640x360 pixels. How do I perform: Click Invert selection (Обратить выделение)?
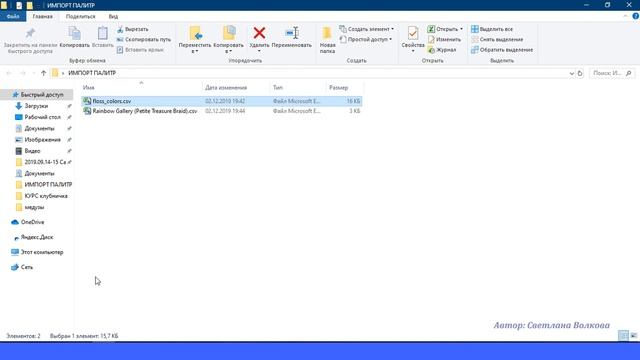[x=502, y=50]
